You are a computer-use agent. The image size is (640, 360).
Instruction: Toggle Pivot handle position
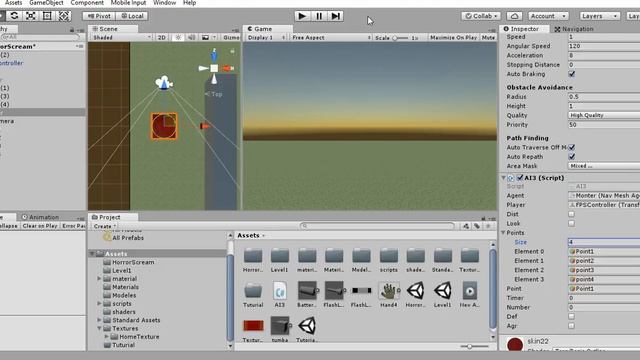tap(99, 16)
